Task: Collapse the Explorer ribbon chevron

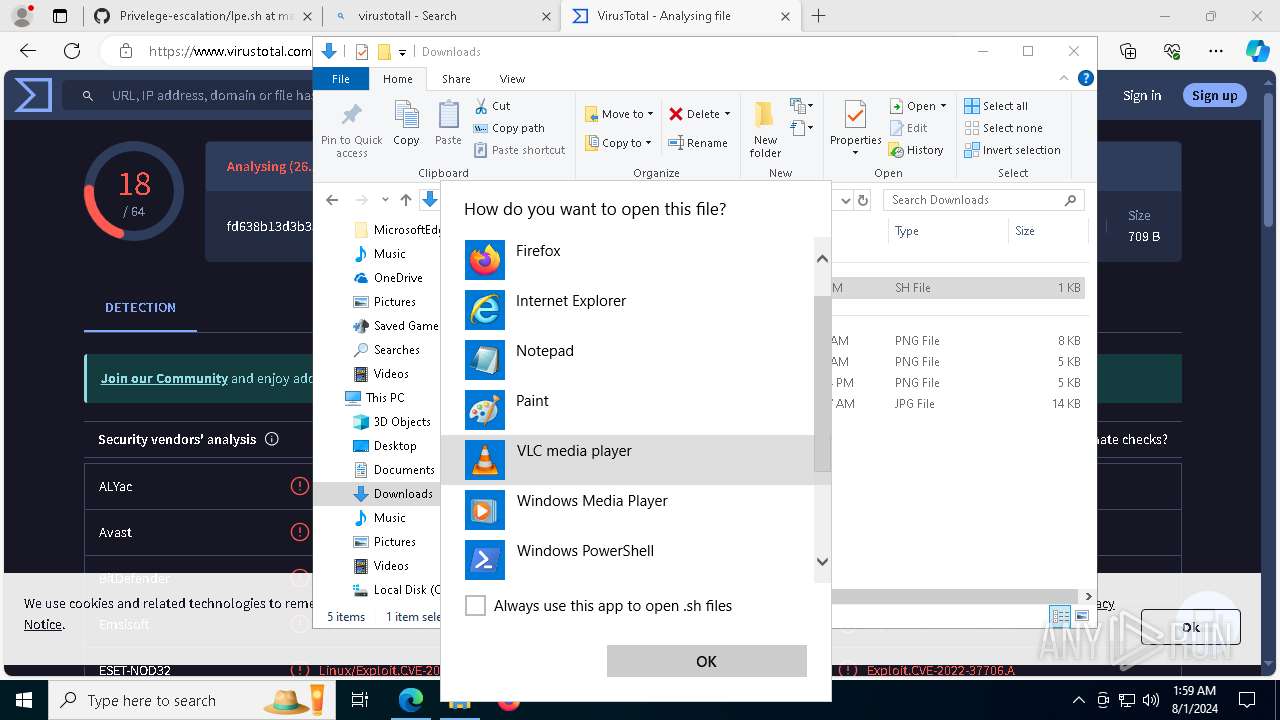Action: [x=1064, y=78]
